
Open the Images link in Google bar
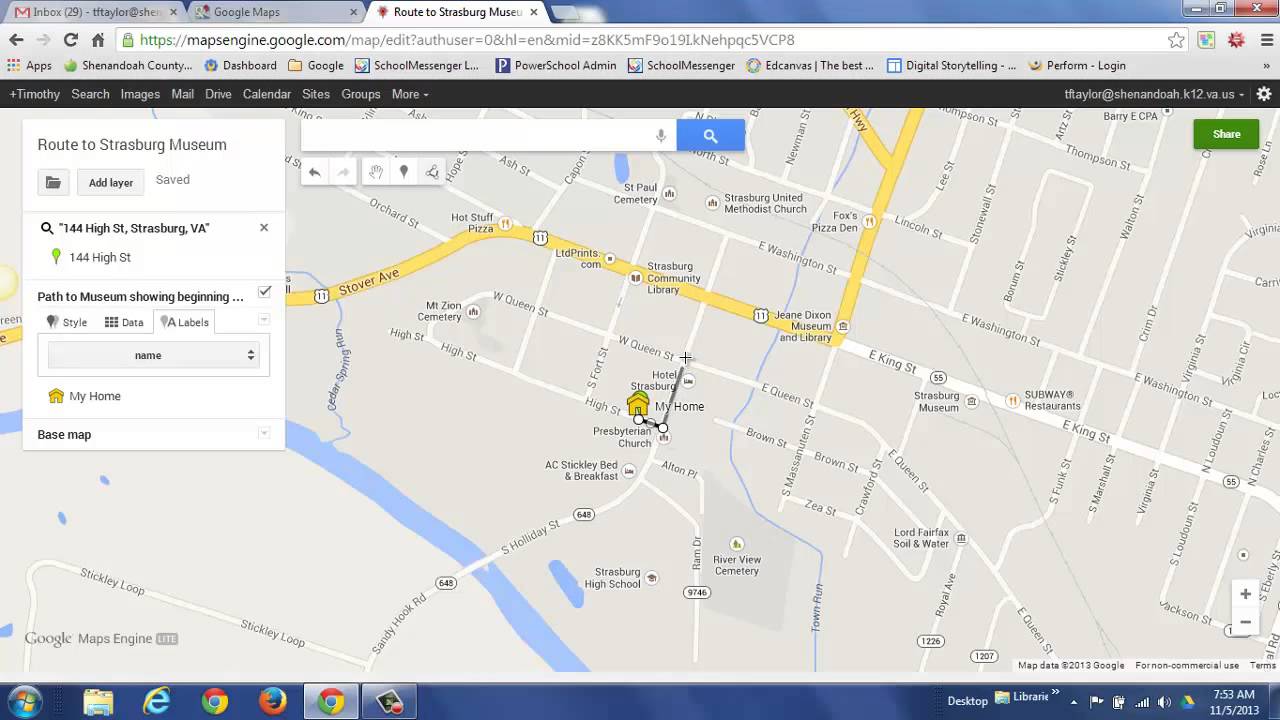point(140,94)
